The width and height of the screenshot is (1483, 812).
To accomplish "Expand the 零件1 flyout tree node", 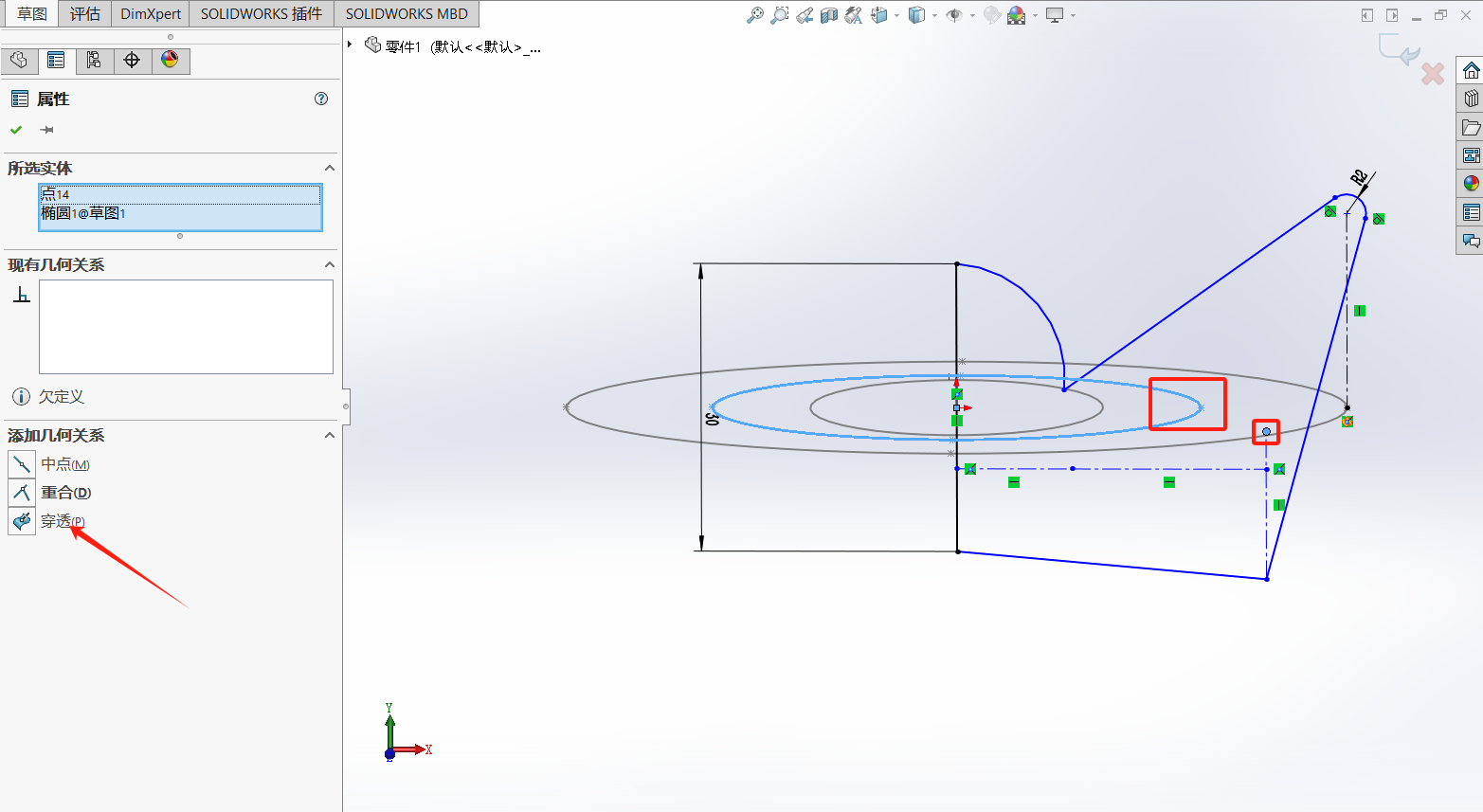I will pos(350,45).
